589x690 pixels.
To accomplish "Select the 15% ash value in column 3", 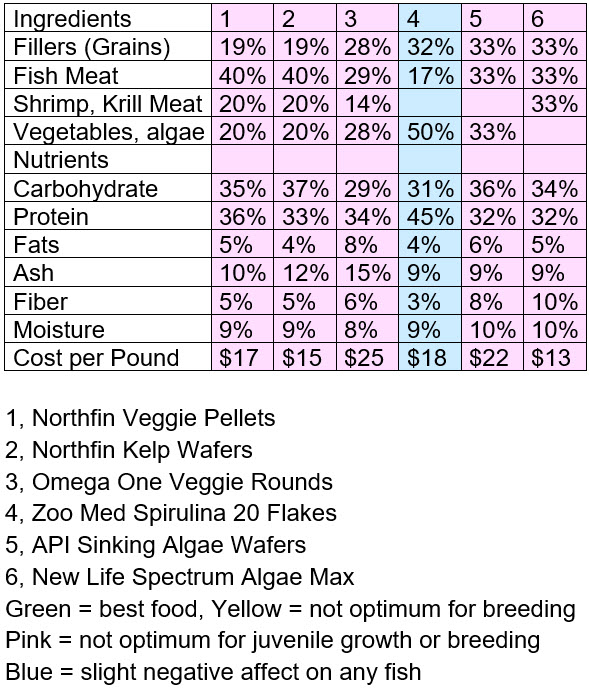I will pos(367,272).
